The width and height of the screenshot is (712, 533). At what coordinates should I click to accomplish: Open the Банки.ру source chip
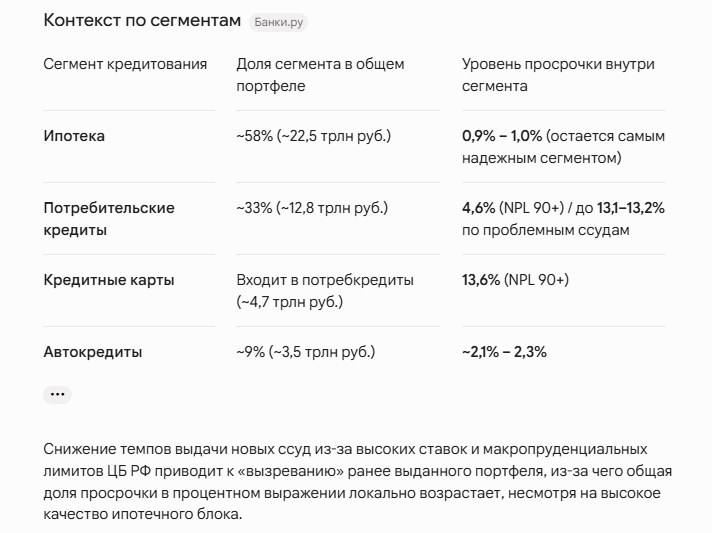(x=278, y=22)
